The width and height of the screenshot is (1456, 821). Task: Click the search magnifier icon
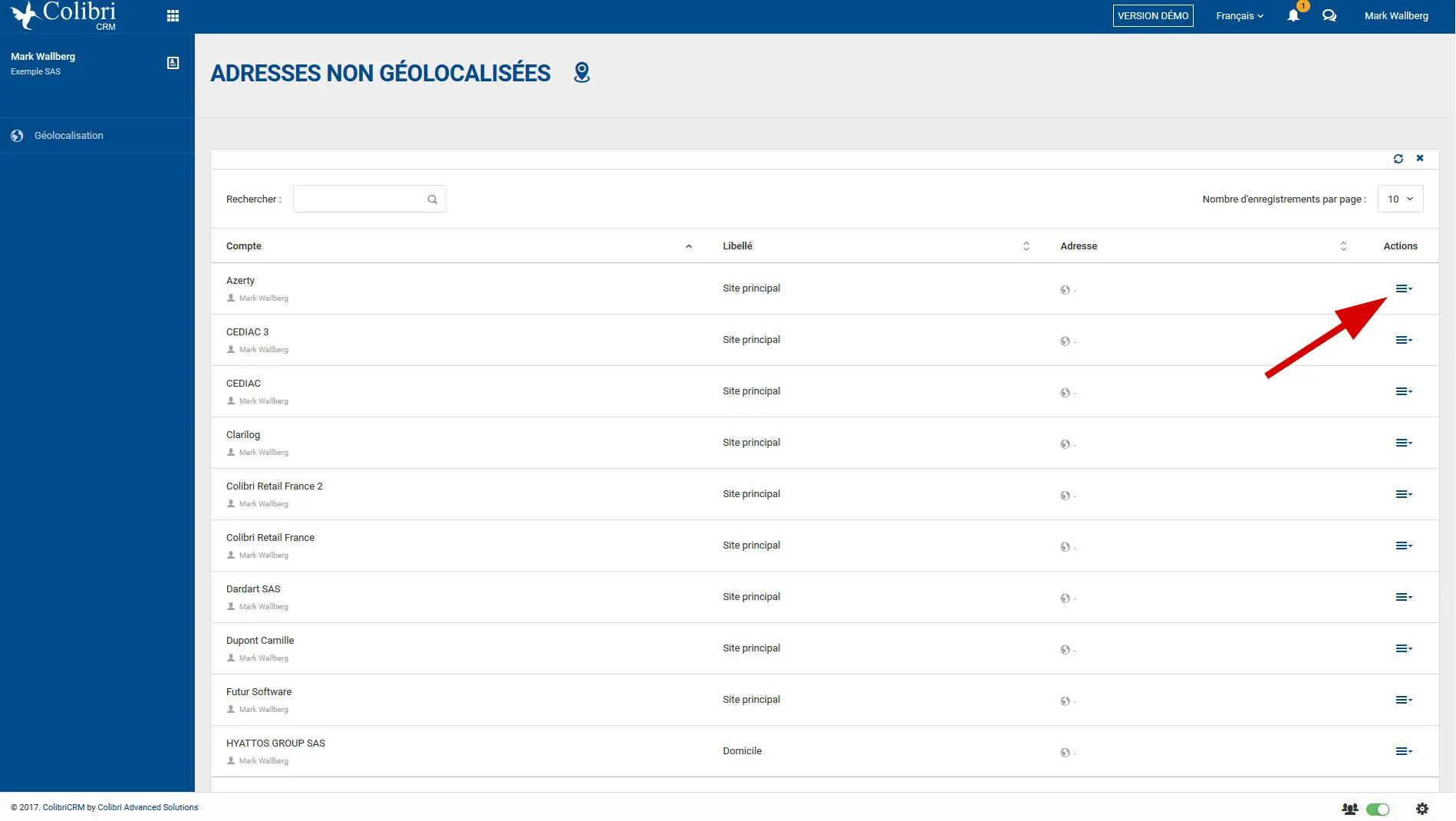pyautogui.click(x=433, y=199)
